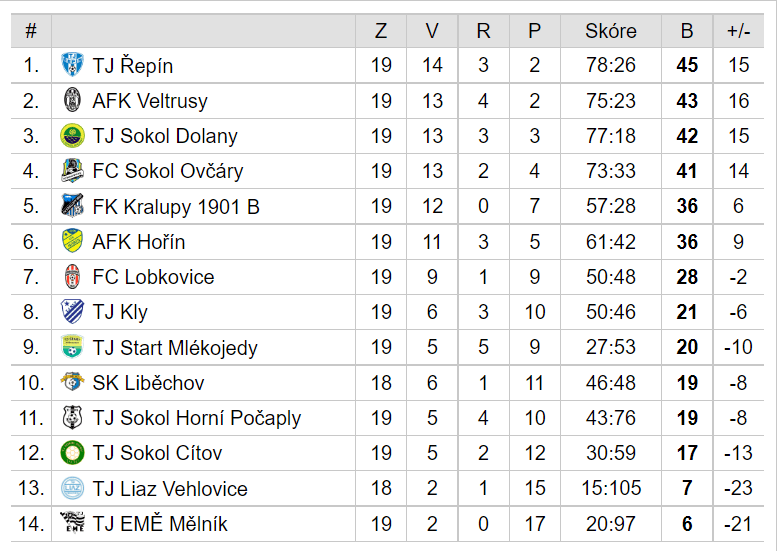Click the FC Sokol Ovčáry crest
This screenshot has height=551, width=777.
(72, 171)
